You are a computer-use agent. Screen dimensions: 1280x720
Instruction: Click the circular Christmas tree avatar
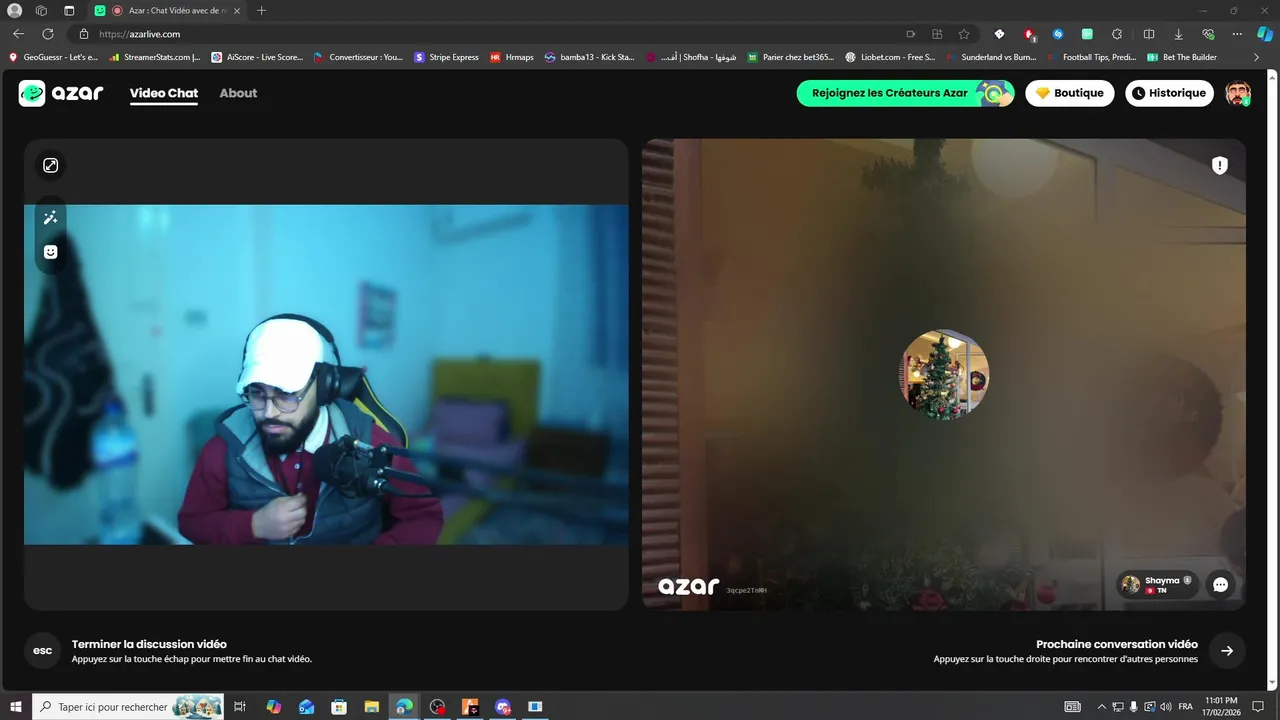tap(944, 374)
